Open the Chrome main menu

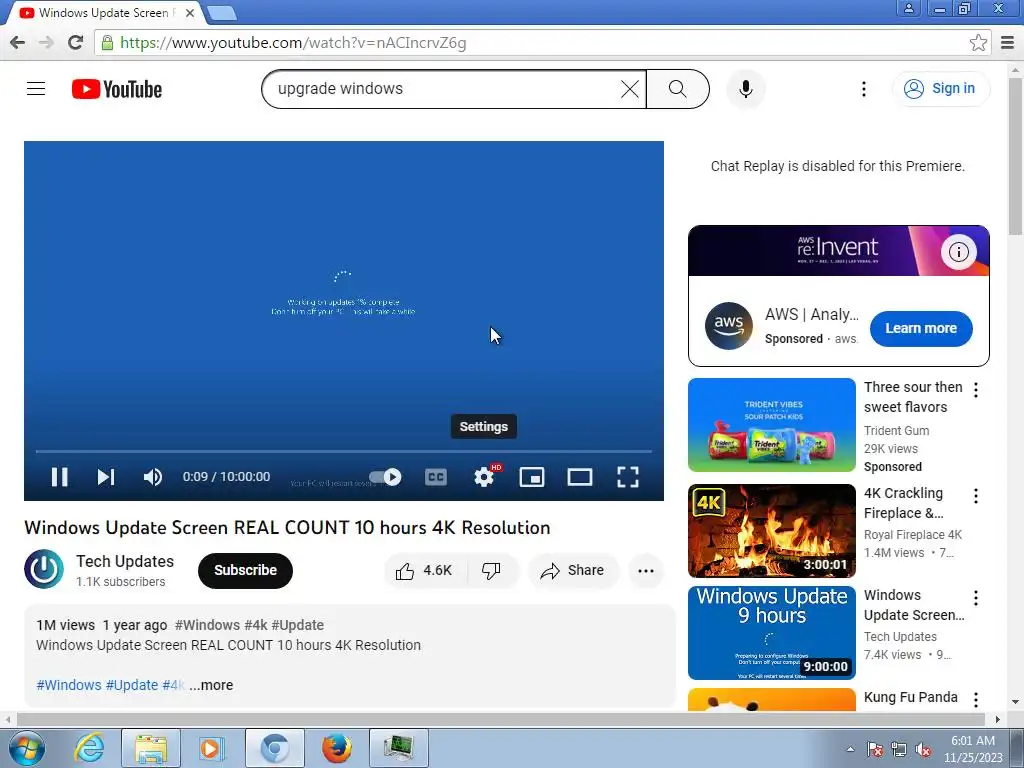(x=1008, y=43)
